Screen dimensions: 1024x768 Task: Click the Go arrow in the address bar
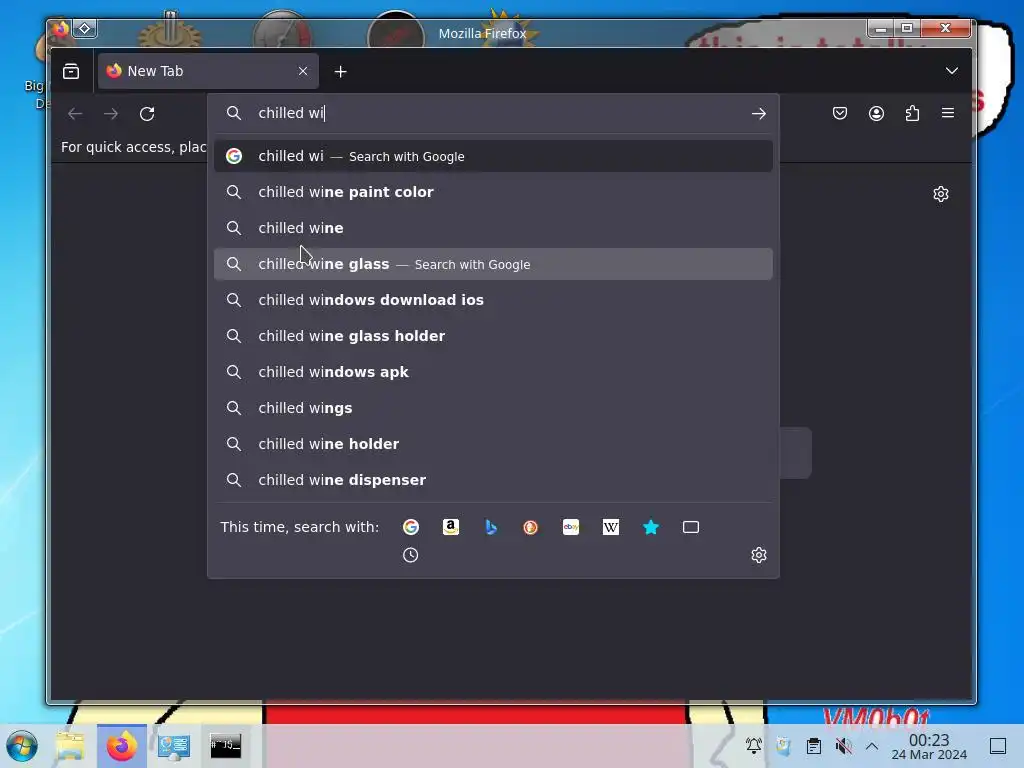[758, 114]
